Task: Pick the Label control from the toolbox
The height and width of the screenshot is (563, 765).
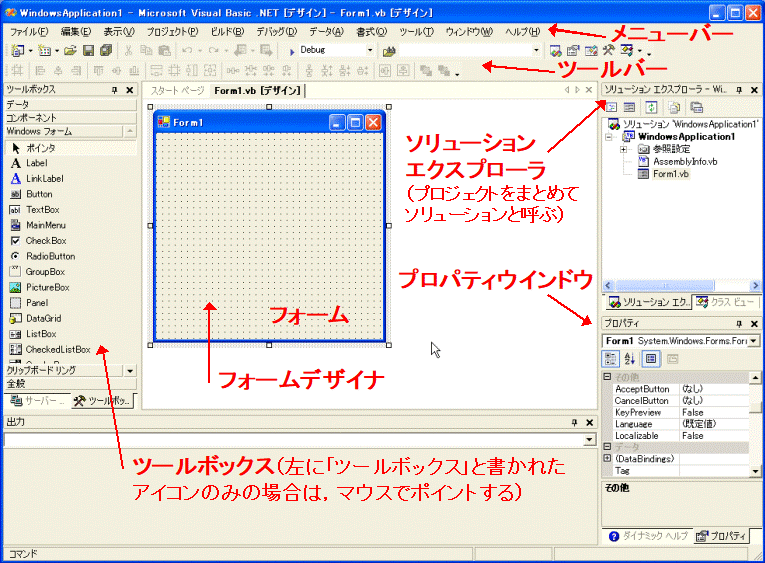Action: (39, 163)
